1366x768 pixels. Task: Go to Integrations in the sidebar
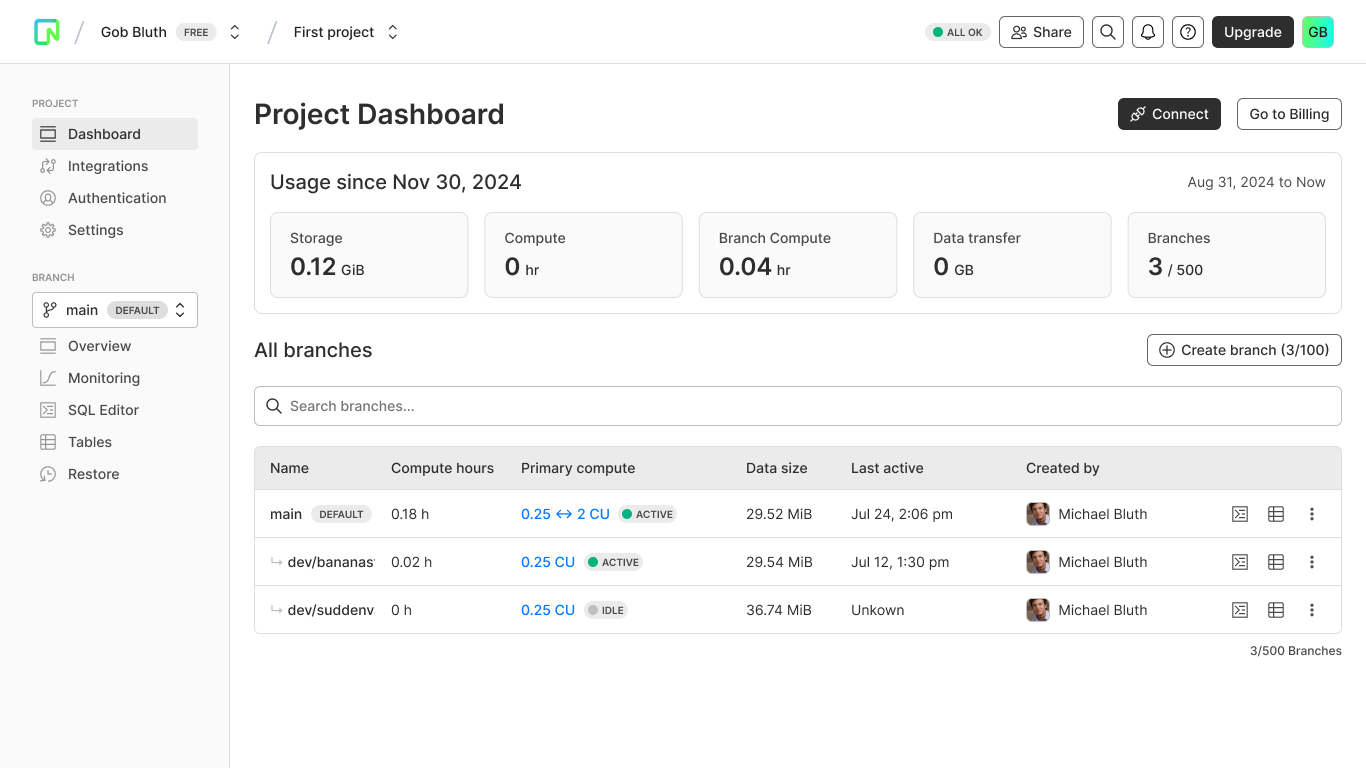[x=107, y=166]
